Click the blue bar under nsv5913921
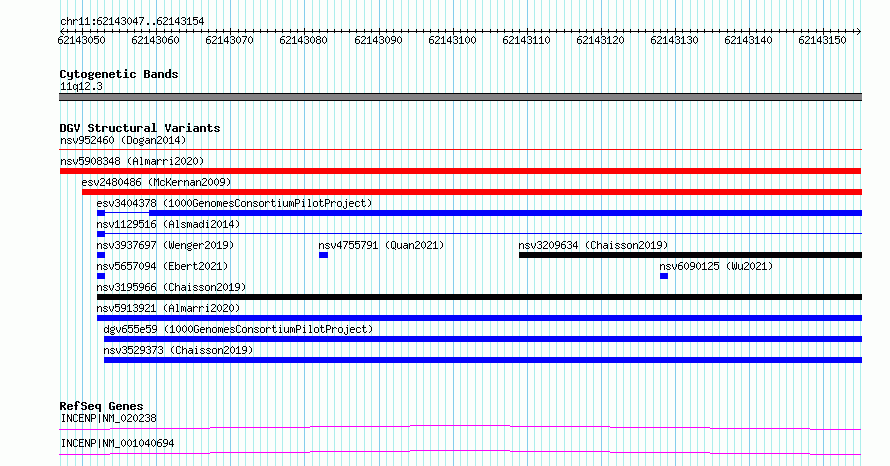The height and width of the screenshot is (466, 890). tap(480, 318)
